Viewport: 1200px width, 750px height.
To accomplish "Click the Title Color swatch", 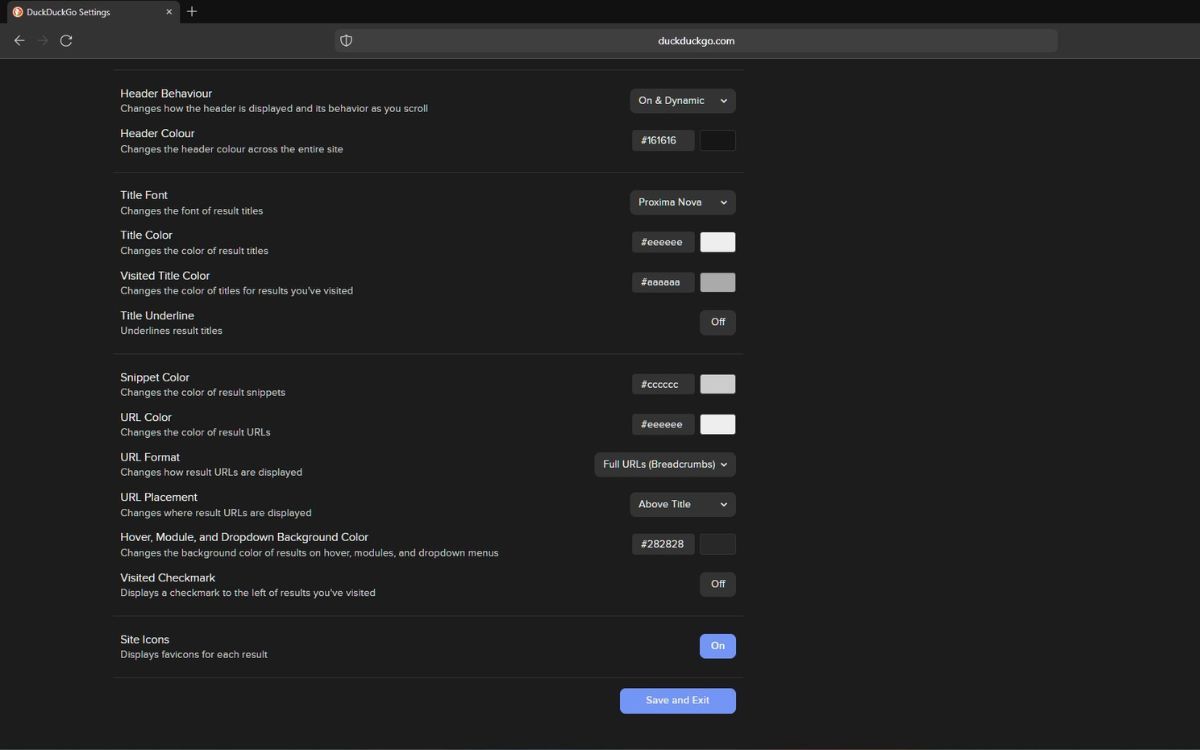I will pos(717,242).
